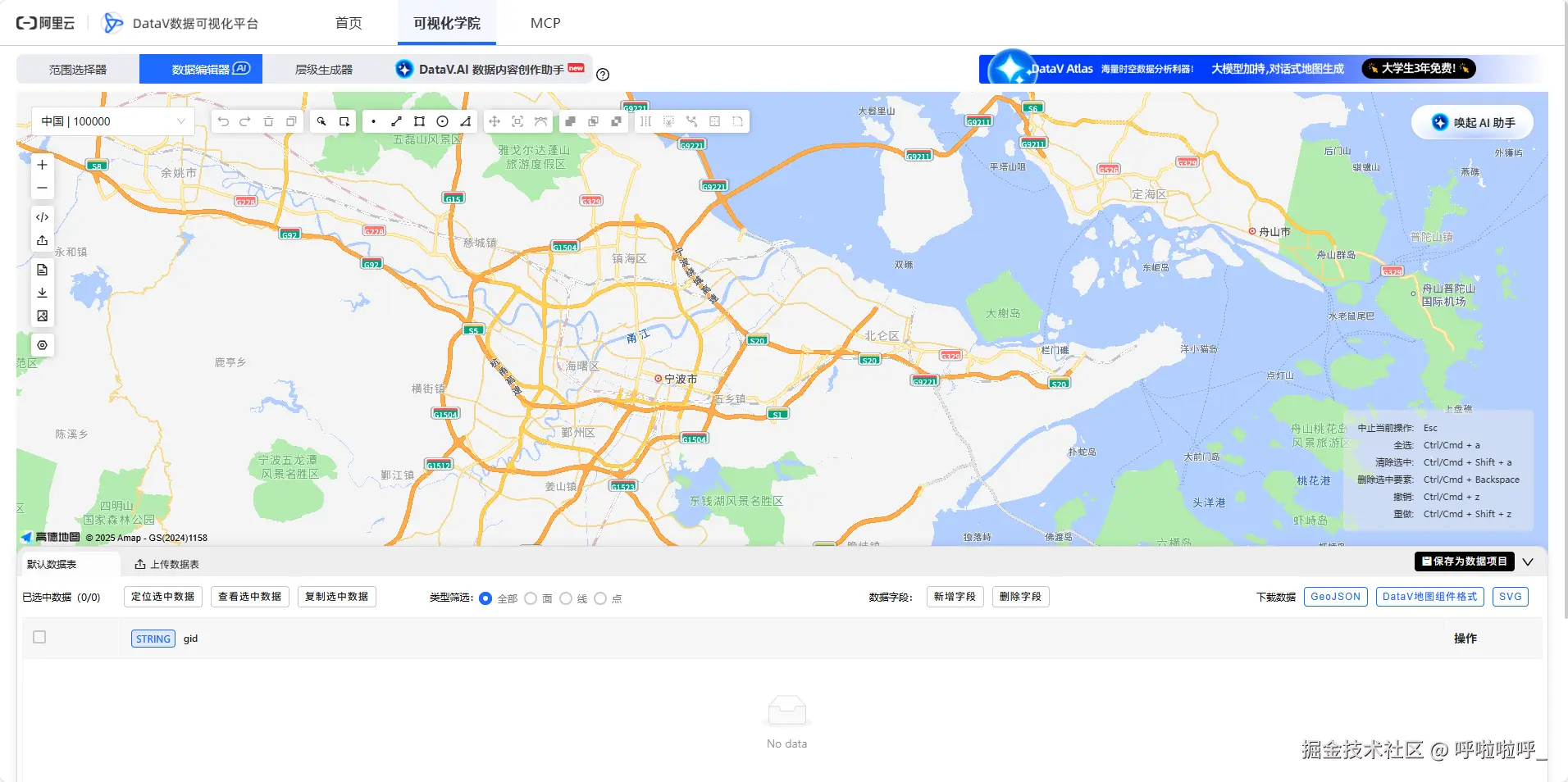Click 定位选中数据 button
1568x782 pixels.
(x=163, y=597)
